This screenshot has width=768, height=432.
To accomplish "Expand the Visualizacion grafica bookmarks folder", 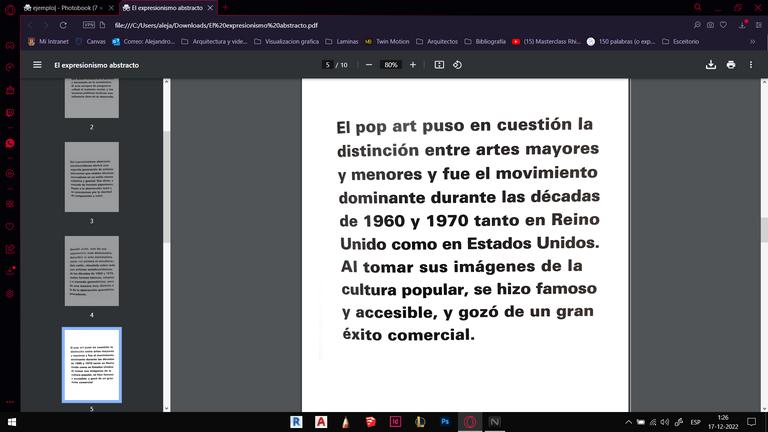I will [x=287, y=42].
